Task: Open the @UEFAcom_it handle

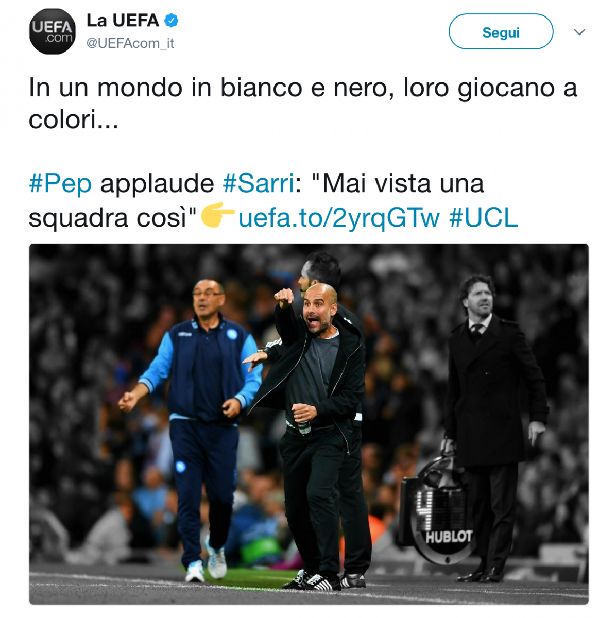Action: tap(130, 43)
